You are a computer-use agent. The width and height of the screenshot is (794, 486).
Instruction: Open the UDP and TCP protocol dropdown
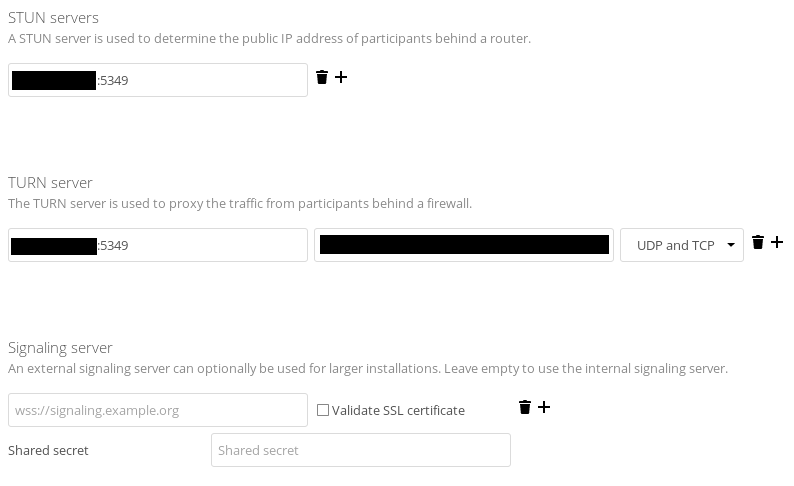682,245
